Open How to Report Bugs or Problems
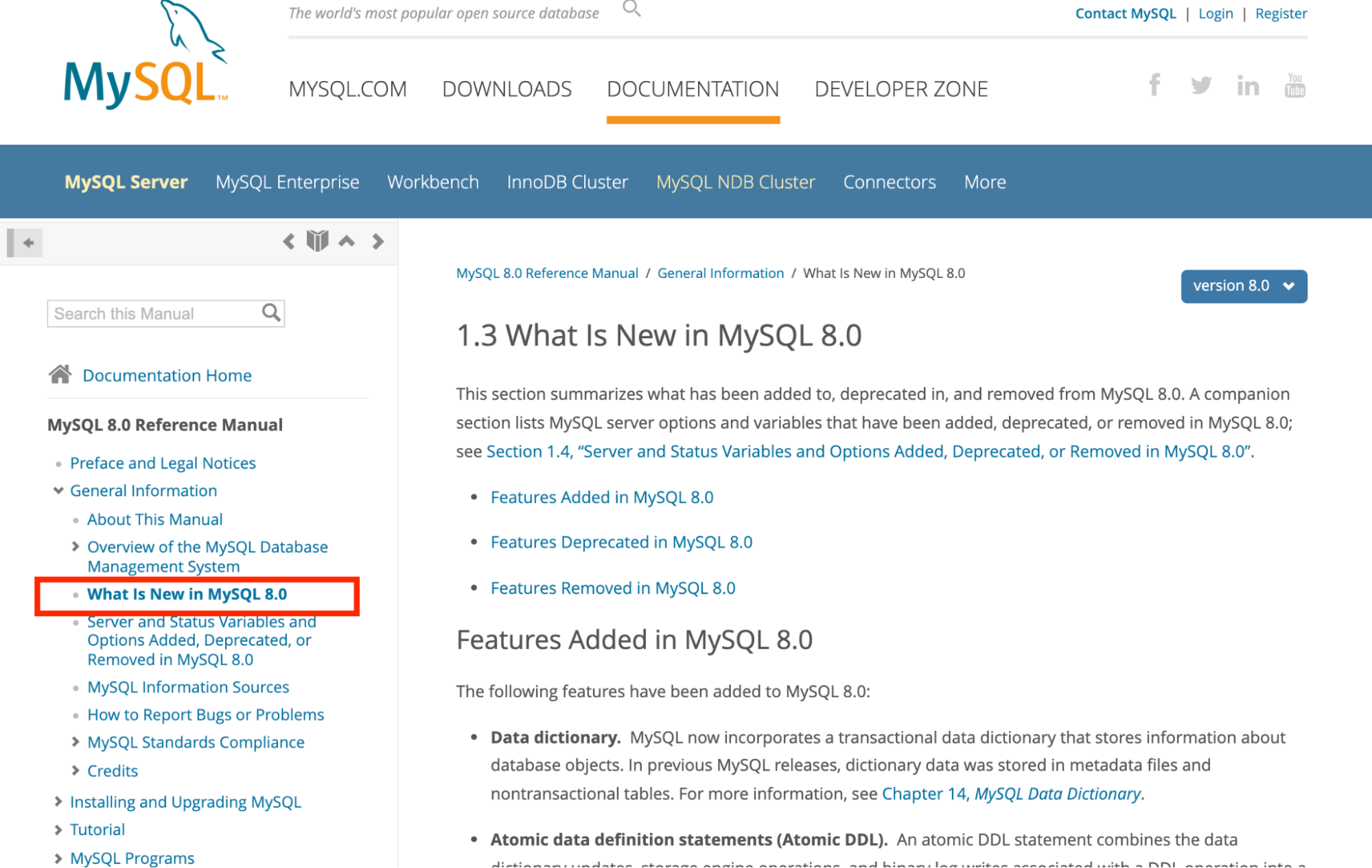Viewport: 1372px width, 868px height. coord(205,714)
